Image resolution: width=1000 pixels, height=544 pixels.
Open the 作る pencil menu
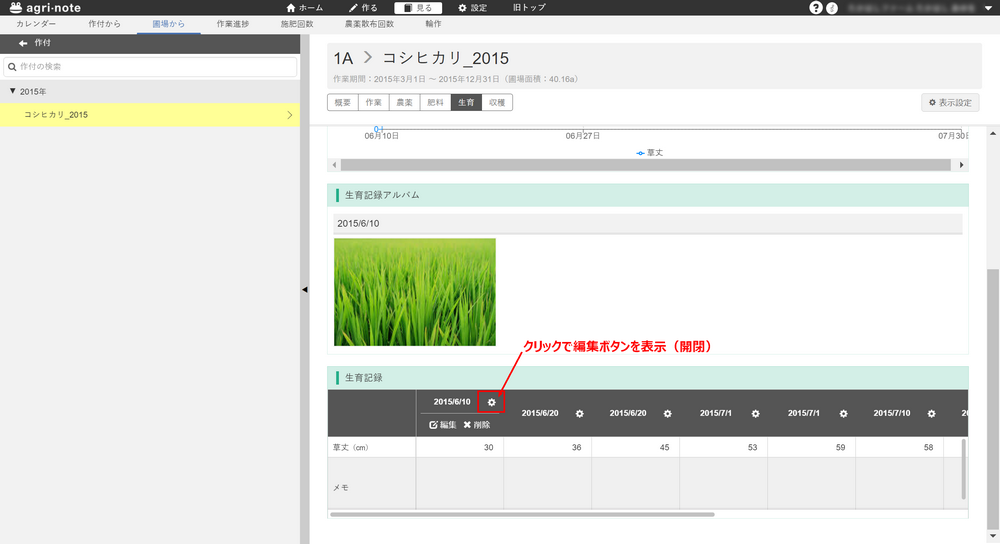pos(365,8)
